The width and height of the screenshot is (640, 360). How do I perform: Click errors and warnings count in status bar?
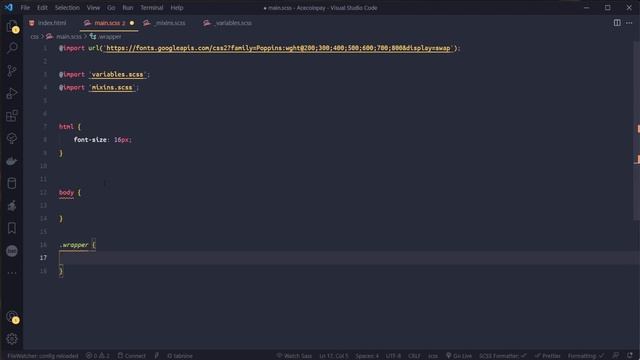[x=98, y=356]
